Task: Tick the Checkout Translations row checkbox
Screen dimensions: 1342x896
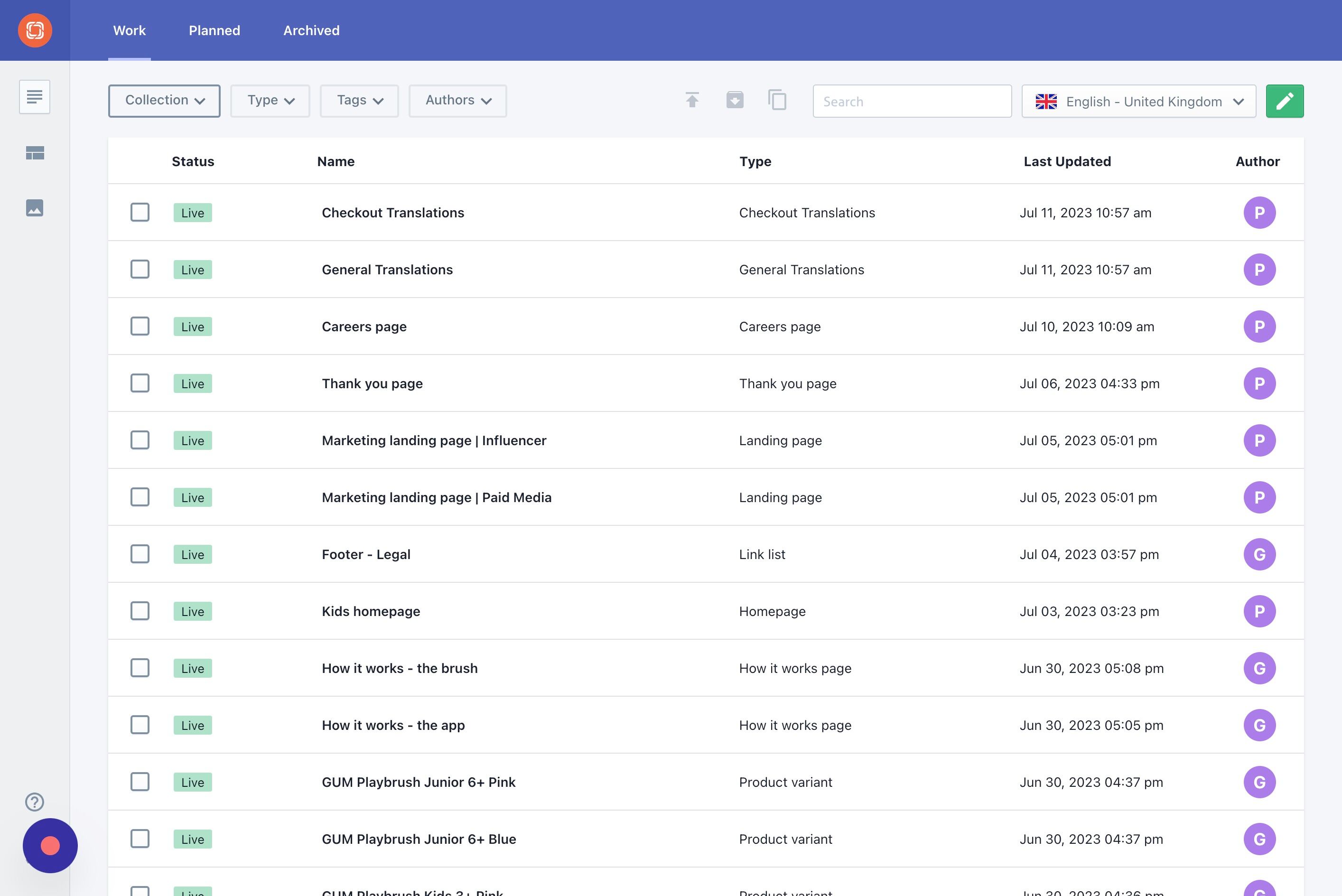Action: 140,213
